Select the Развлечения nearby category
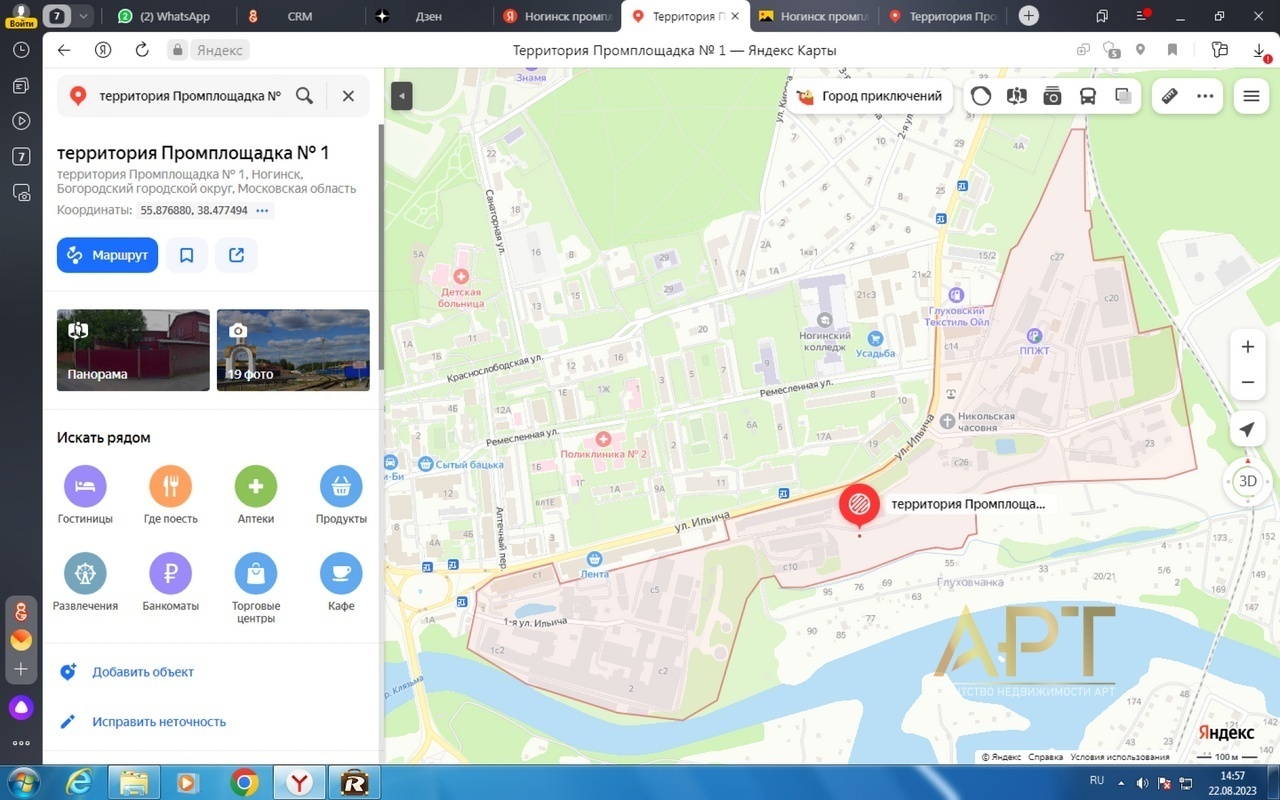This screenshot has width=1280, height=800. pos(85,582)
